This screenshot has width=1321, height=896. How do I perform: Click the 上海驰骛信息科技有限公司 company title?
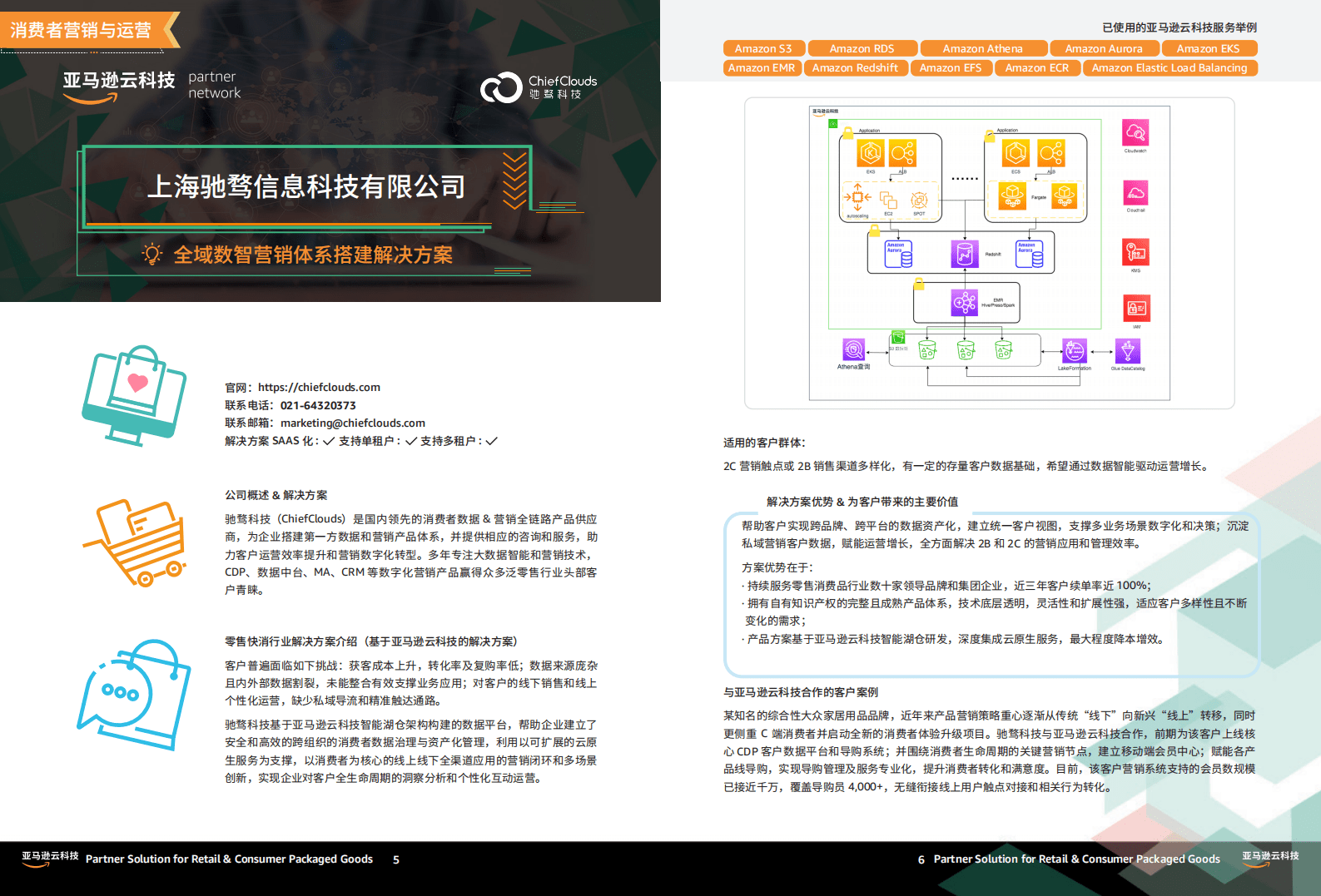point(306,186)
